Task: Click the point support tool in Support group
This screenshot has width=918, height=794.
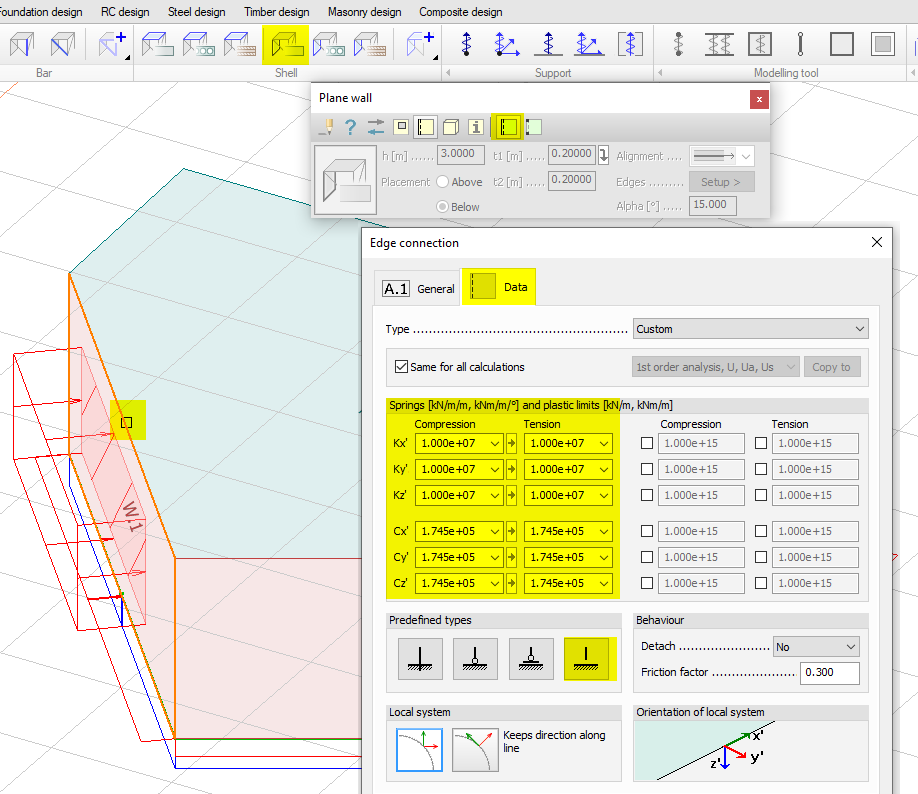Action: click(x=466, y=44)
